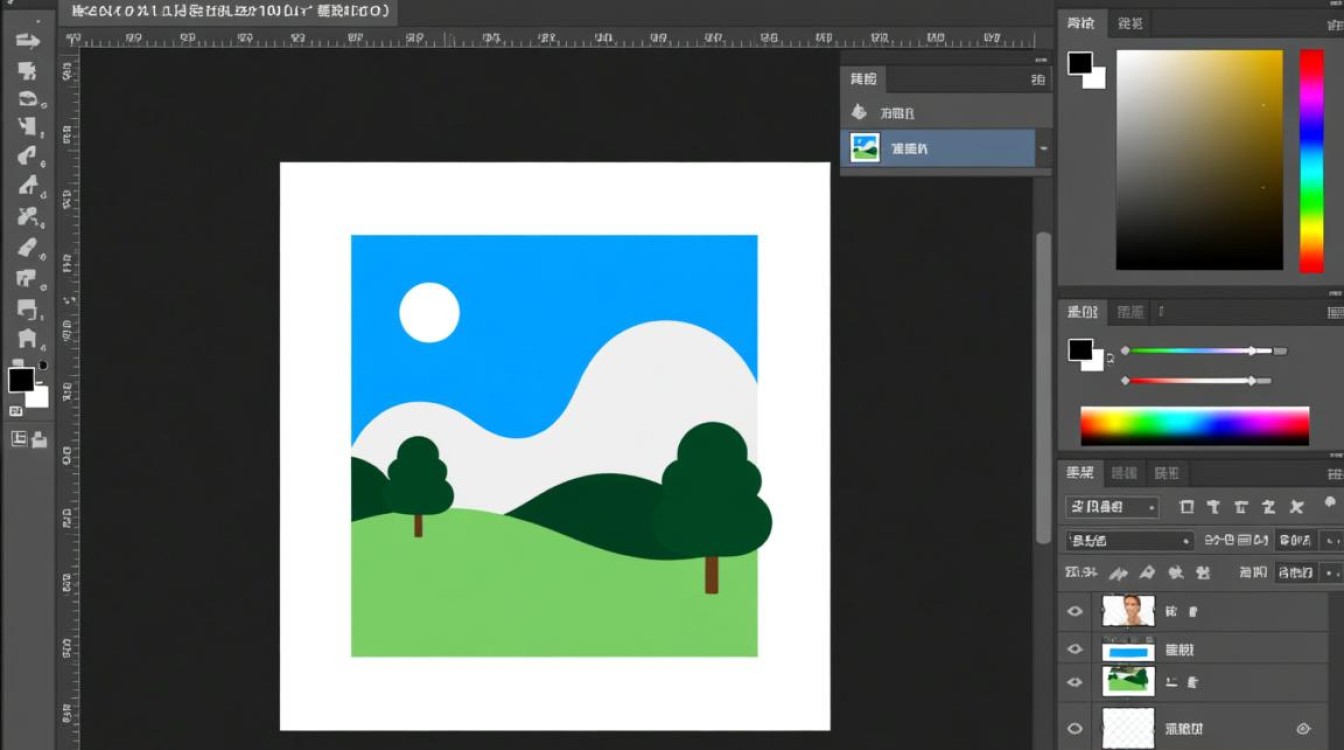Click the square filter icon in layers panel
Screen dimensions: 1344x750
pyautogui.click(x=1187, y=507)
